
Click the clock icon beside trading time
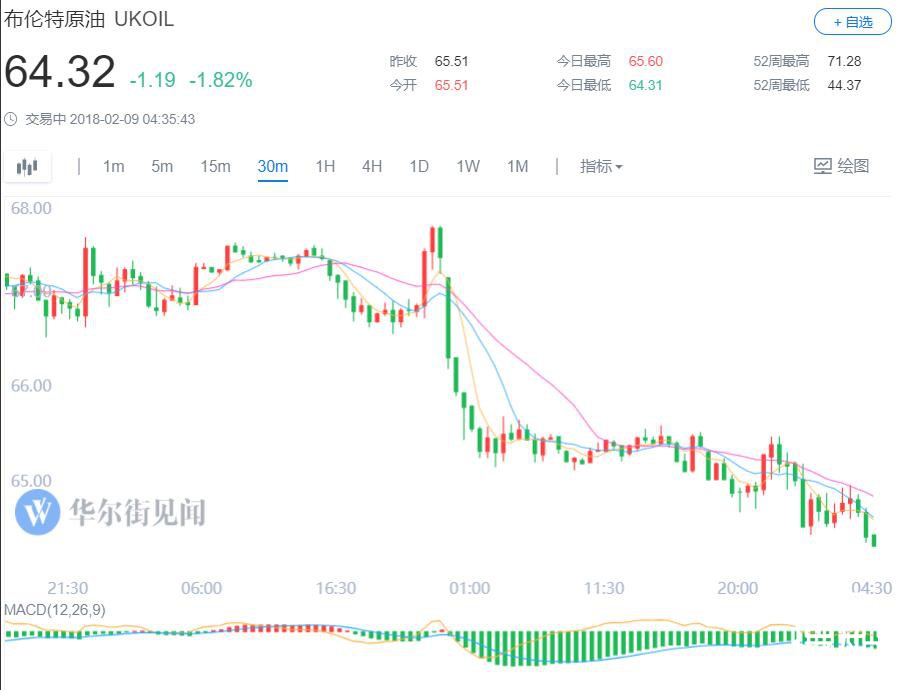[10, 119]
